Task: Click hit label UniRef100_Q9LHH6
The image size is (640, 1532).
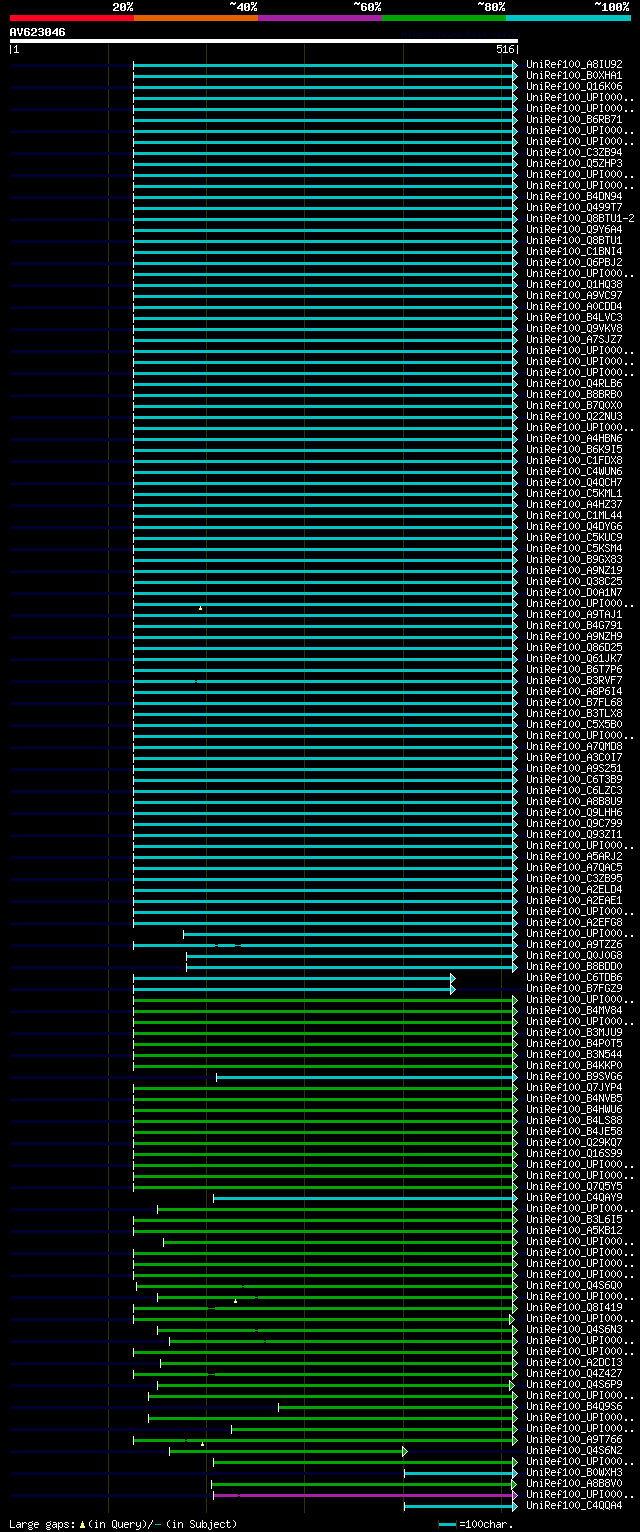Action: 574,812
